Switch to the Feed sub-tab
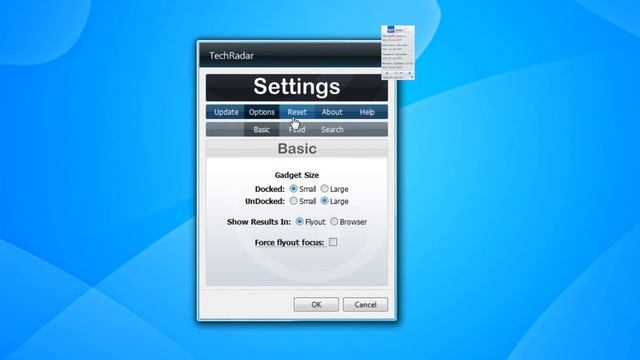The image size is (640, 360). coord(297,130)
